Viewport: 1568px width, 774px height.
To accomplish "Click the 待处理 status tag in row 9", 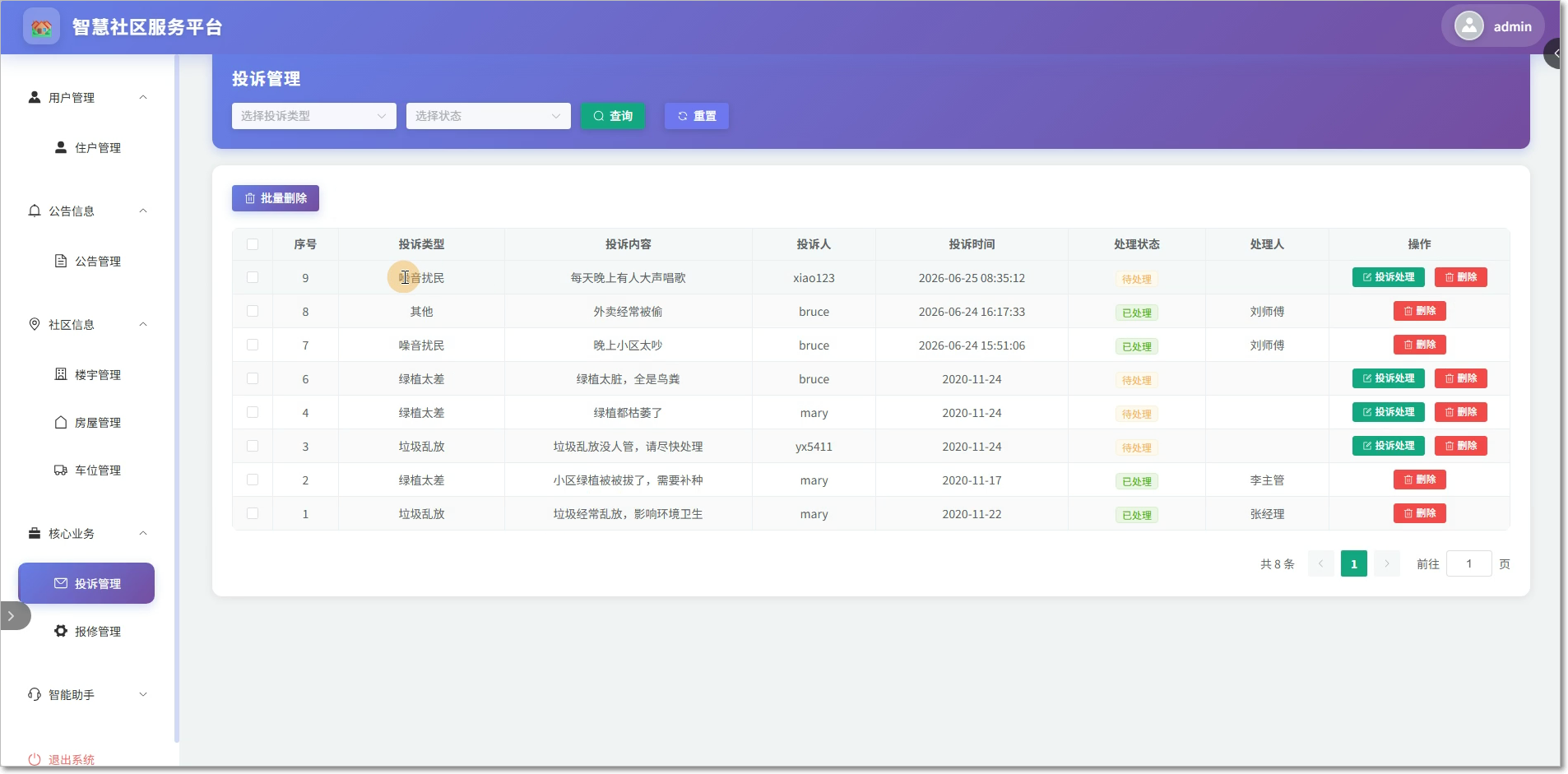I will click(1137, 279).
